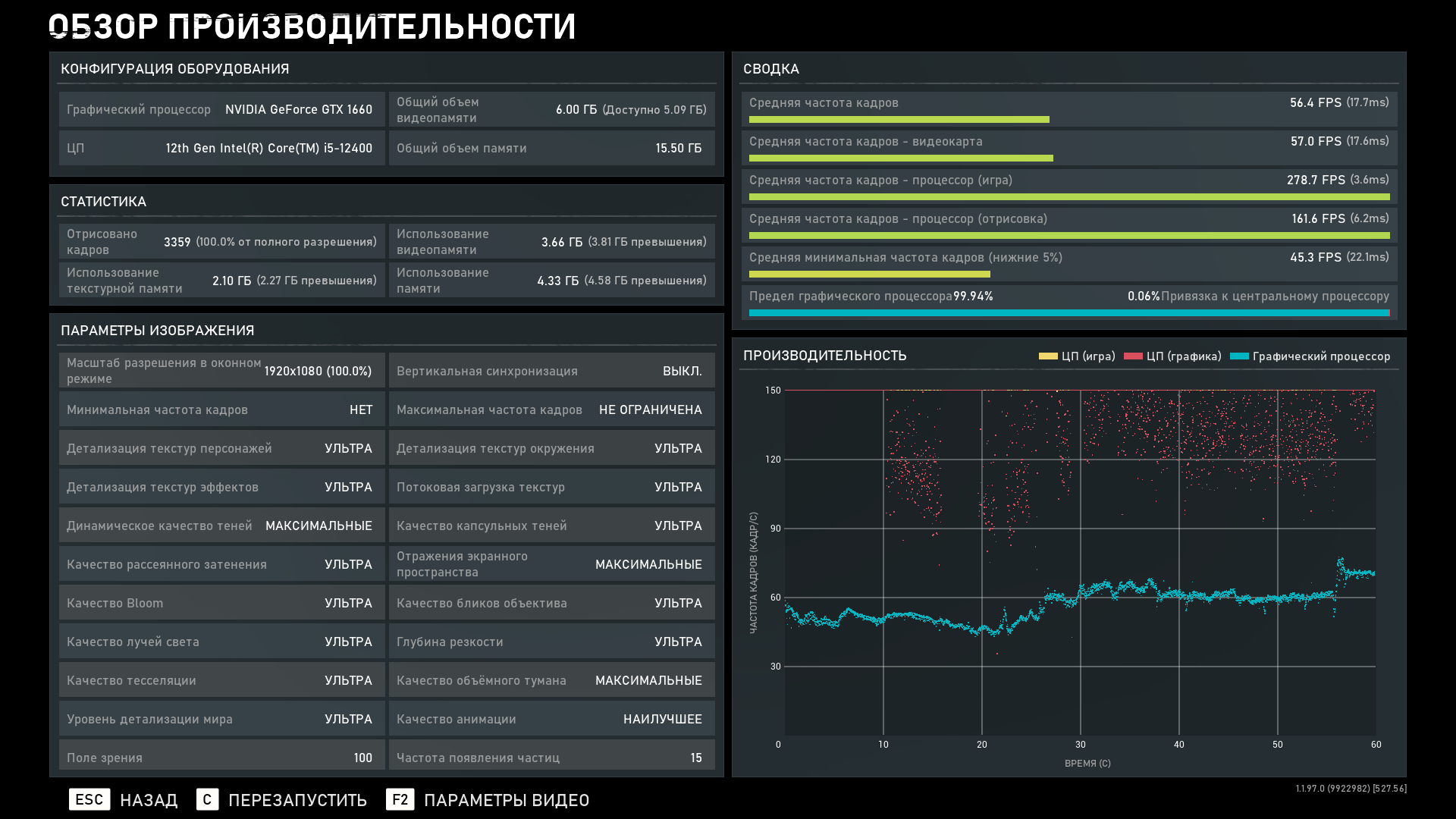Click the СВОДКА panel header
1456x819 pixels.
[771, 69]
